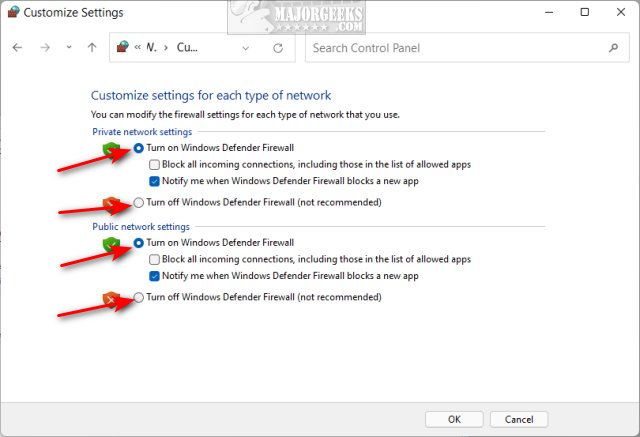Click the OK button
Screen dimensions: 640x437
(454, 419)
